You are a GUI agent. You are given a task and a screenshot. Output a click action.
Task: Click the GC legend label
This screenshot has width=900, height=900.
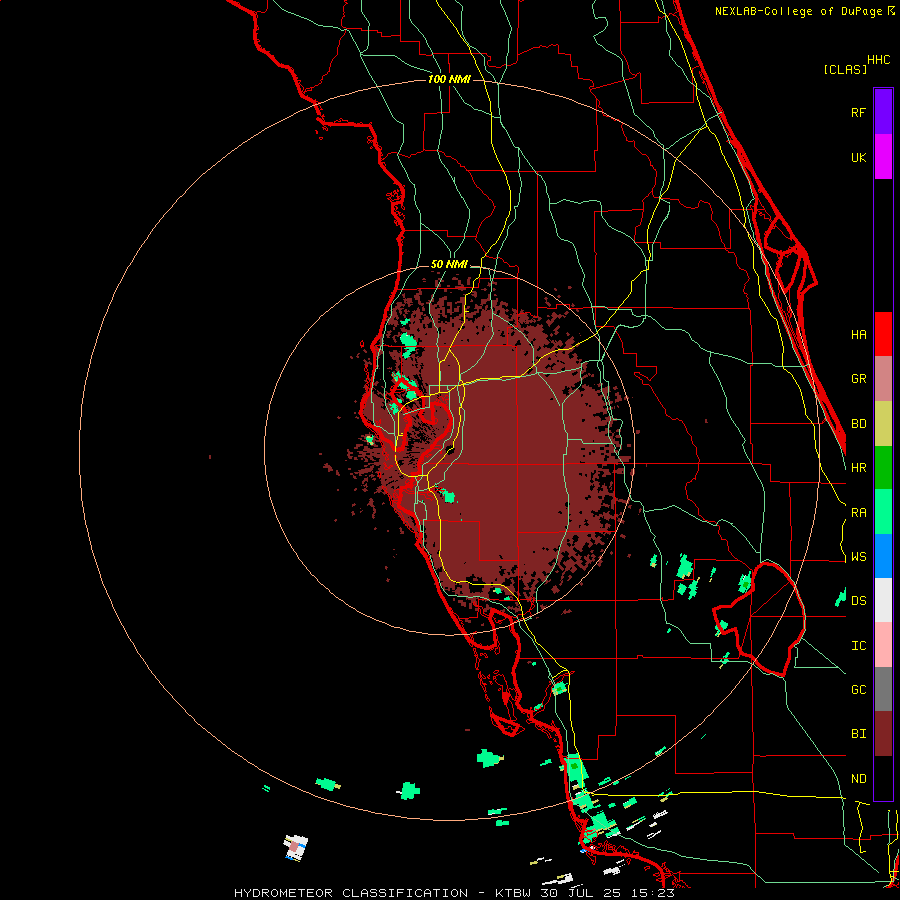pyautogui.click(x=858, y=690)
